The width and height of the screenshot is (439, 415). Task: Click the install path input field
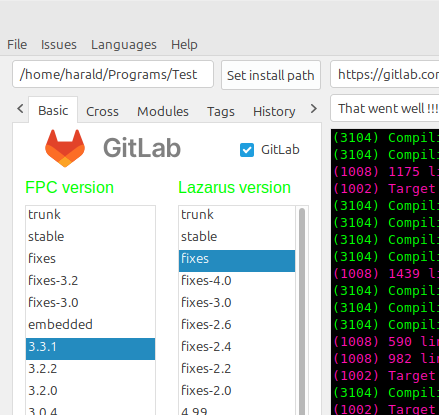pyautogui.click(x=113, y=74)
